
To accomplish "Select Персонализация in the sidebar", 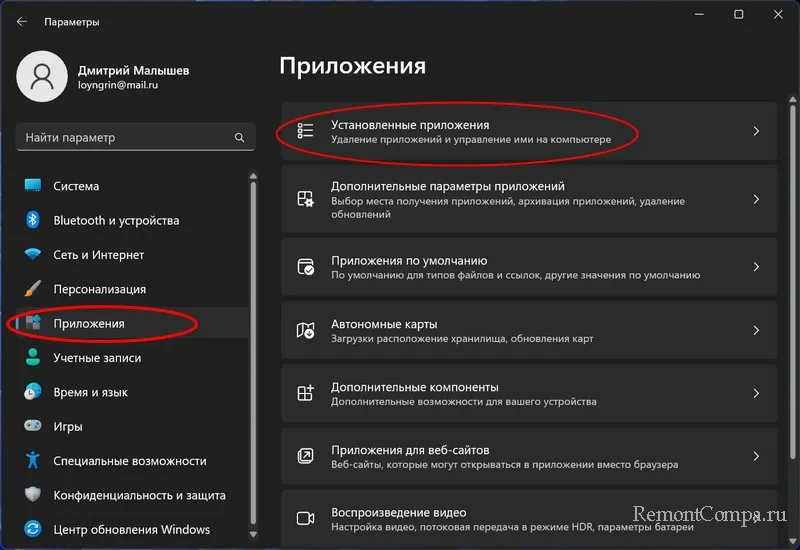I will [x=132, y=289].
